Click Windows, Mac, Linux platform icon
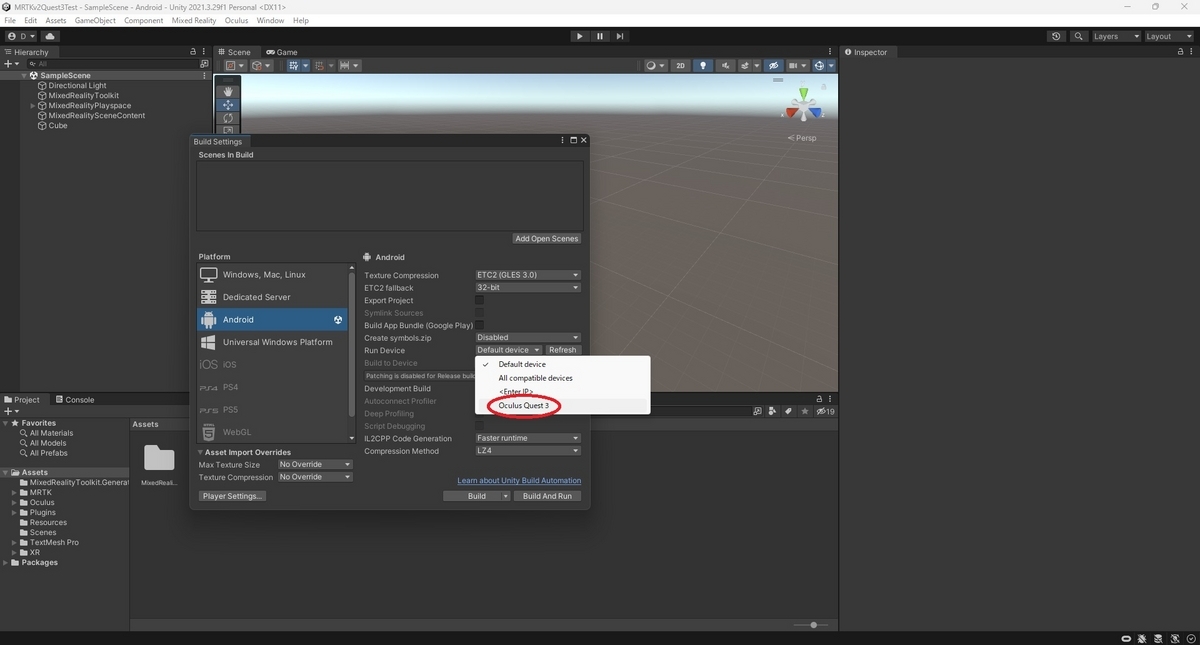Image resolution: width=1200 pixels, height=645 pixels. pyautogui.click(x=208, y=275)
